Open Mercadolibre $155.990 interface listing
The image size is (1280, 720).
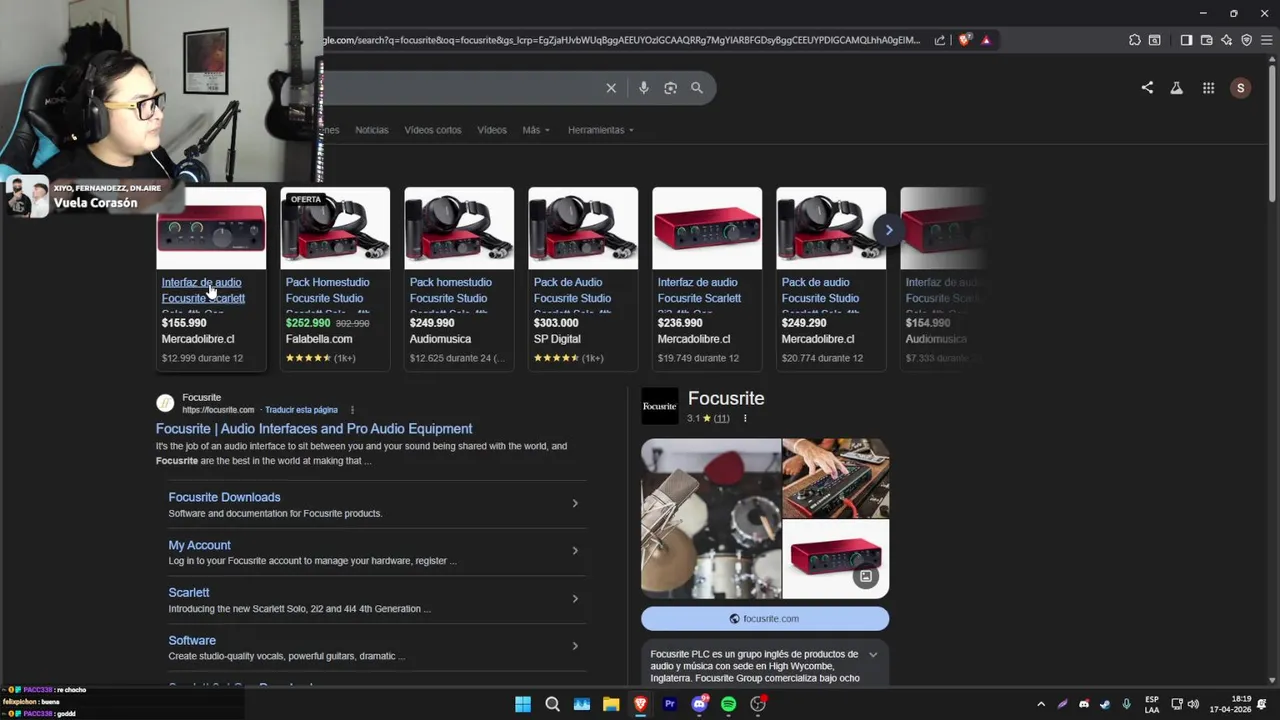click(211, 279)
